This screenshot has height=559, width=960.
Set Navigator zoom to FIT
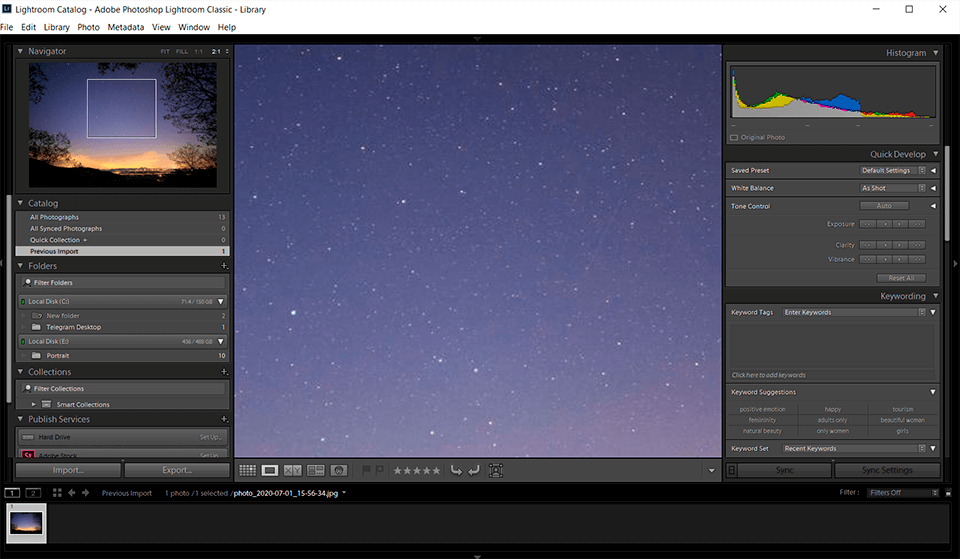click(165, 51)
